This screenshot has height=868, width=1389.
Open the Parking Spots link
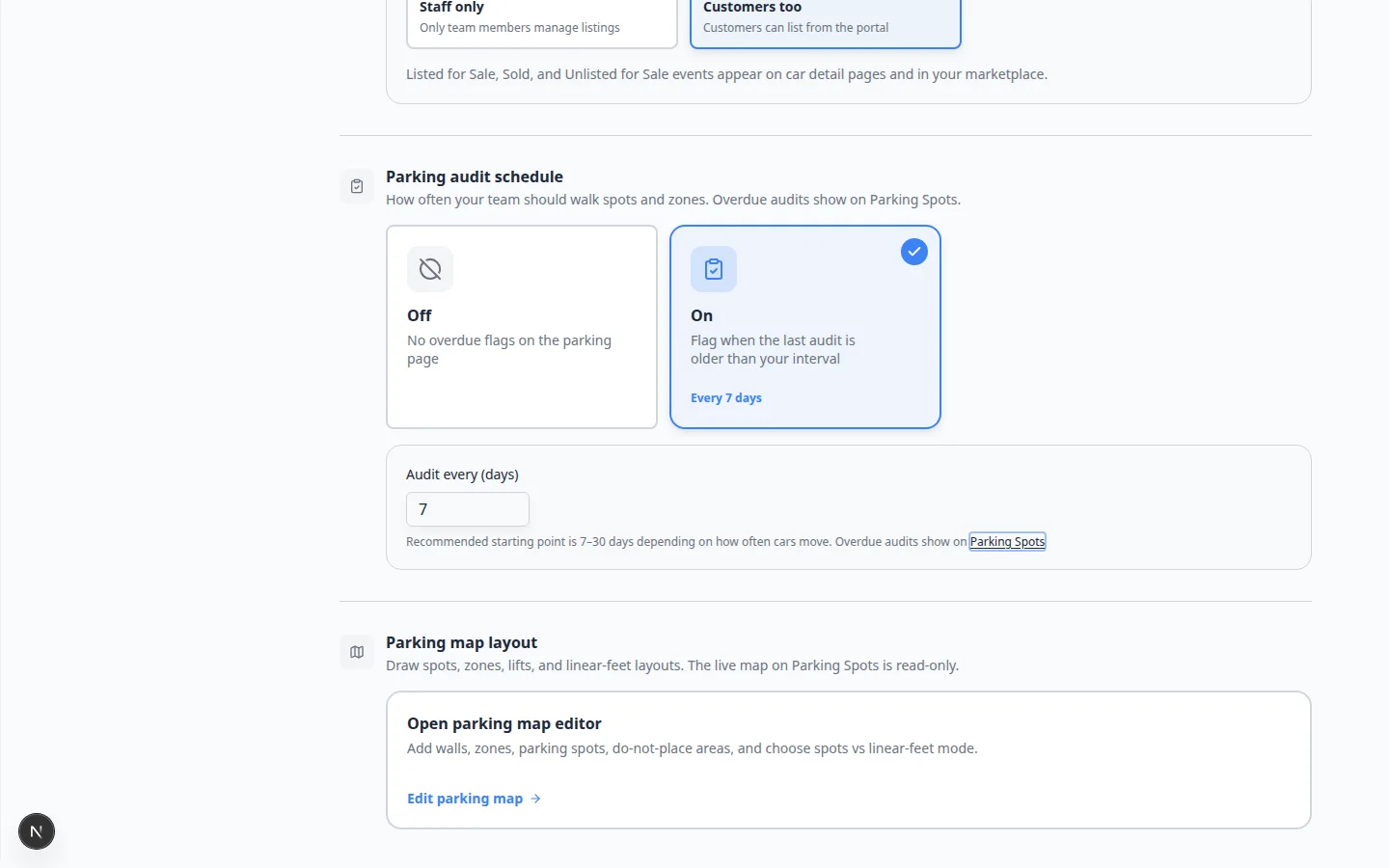coord(1007,542)
